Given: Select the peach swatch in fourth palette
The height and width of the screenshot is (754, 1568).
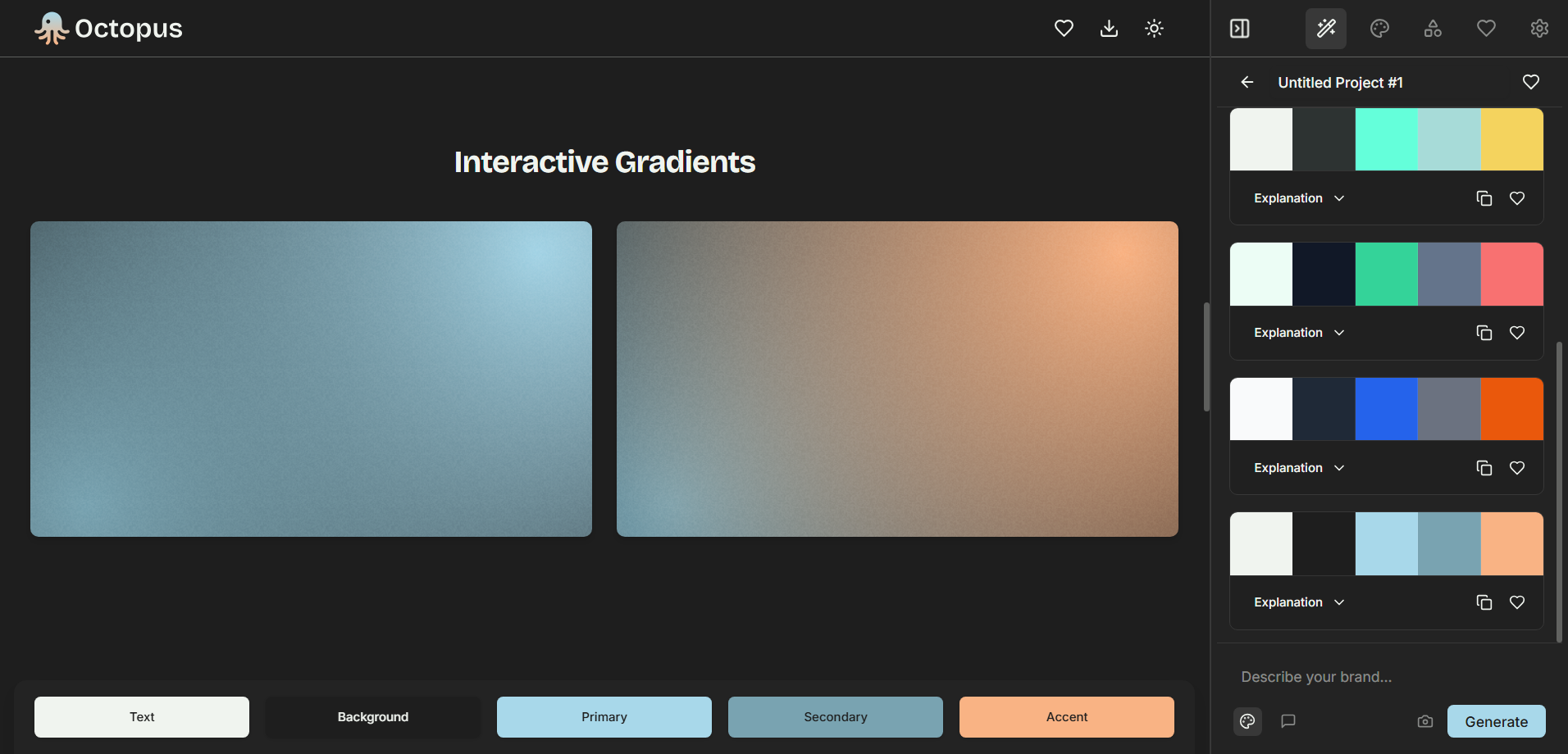Looking at the screenshot, I should [1511, 543].
